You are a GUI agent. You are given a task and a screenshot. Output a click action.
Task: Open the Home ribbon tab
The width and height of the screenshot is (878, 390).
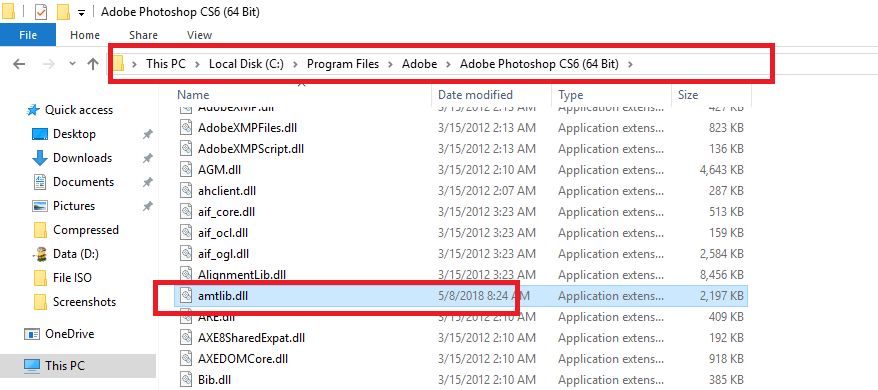pos(85,35)
